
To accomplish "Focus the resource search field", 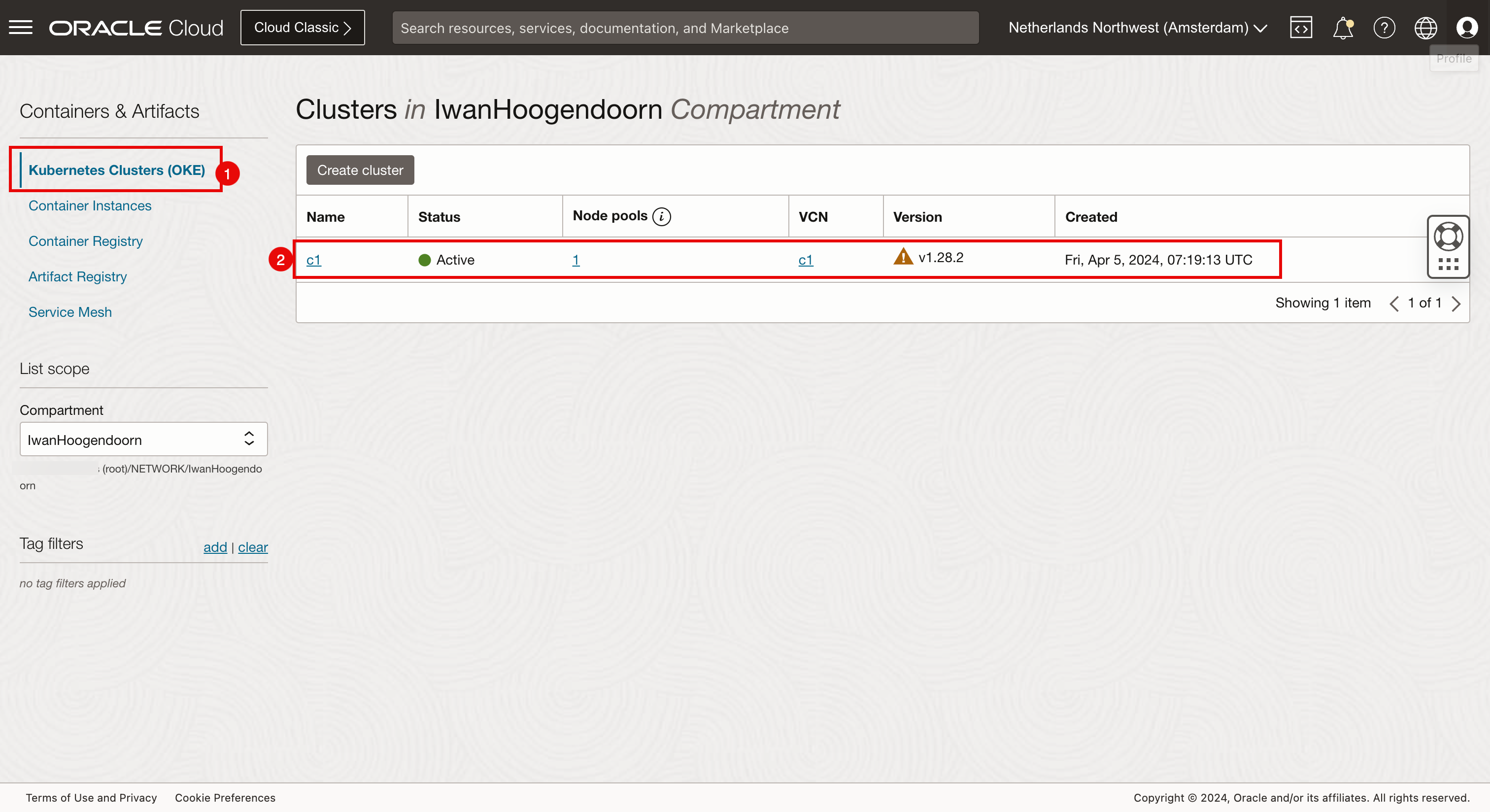I will tap(685, 28).
